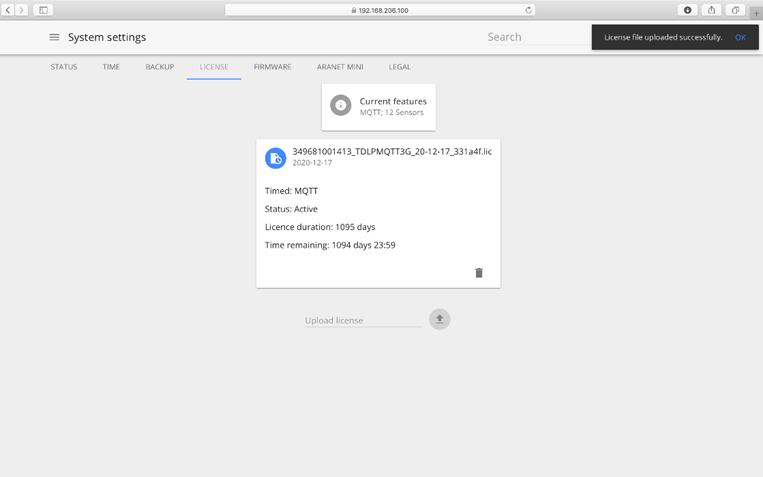
Task: Click the license file name text
Action: [392, 151]
